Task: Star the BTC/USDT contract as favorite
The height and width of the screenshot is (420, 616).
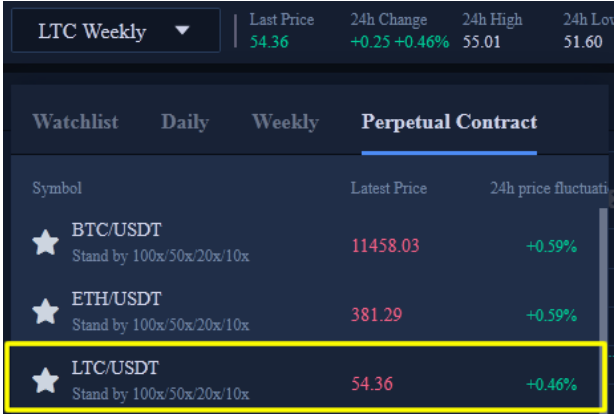Action: (x=46, y=242)
